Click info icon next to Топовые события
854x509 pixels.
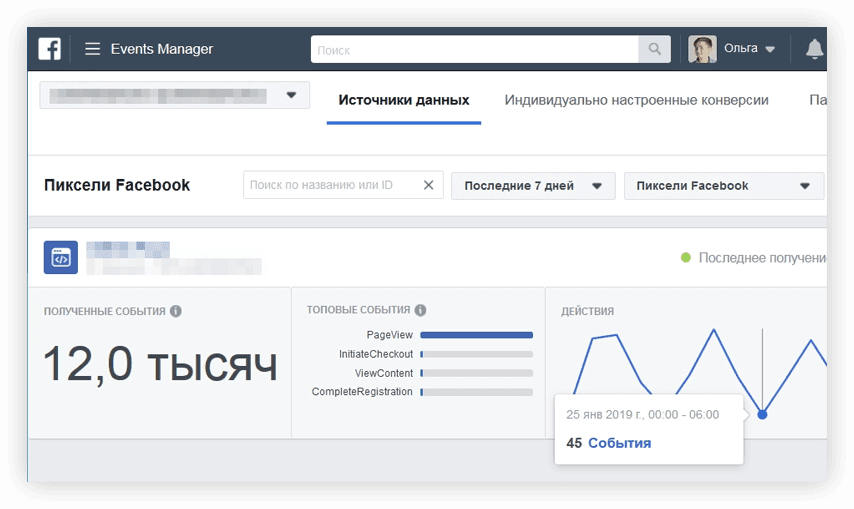(420, 311)
